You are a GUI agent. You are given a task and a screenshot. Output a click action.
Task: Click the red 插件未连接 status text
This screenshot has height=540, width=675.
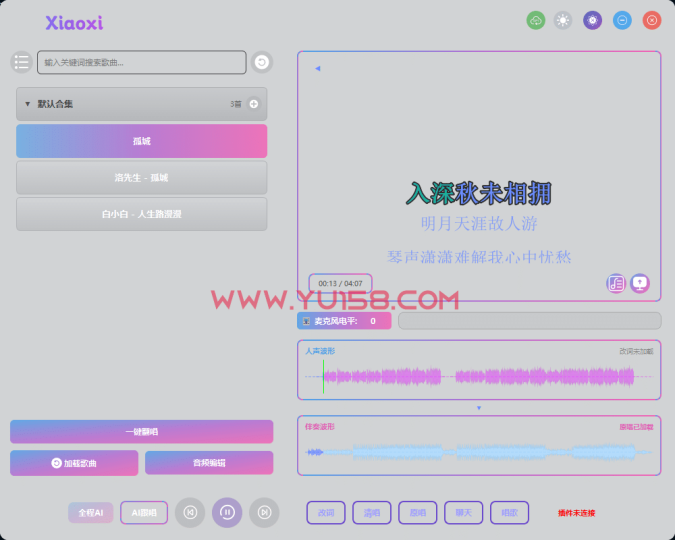(576, 513)
